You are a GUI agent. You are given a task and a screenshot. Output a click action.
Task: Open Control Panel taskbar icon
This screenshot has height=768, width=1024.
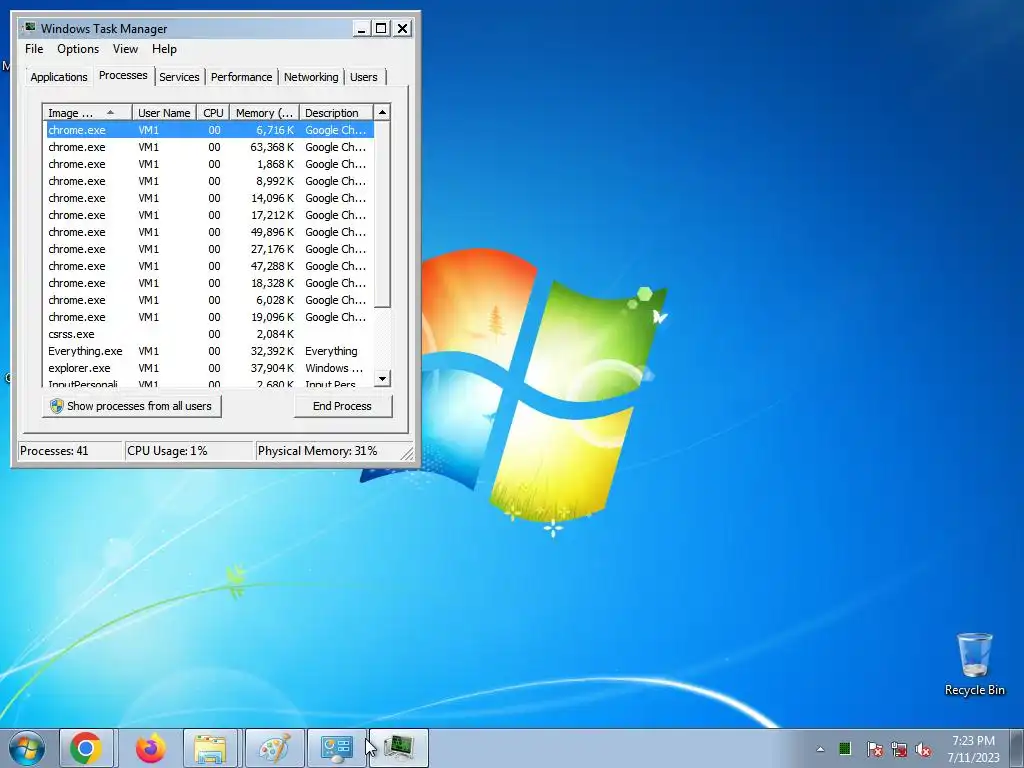click(336, 748)
